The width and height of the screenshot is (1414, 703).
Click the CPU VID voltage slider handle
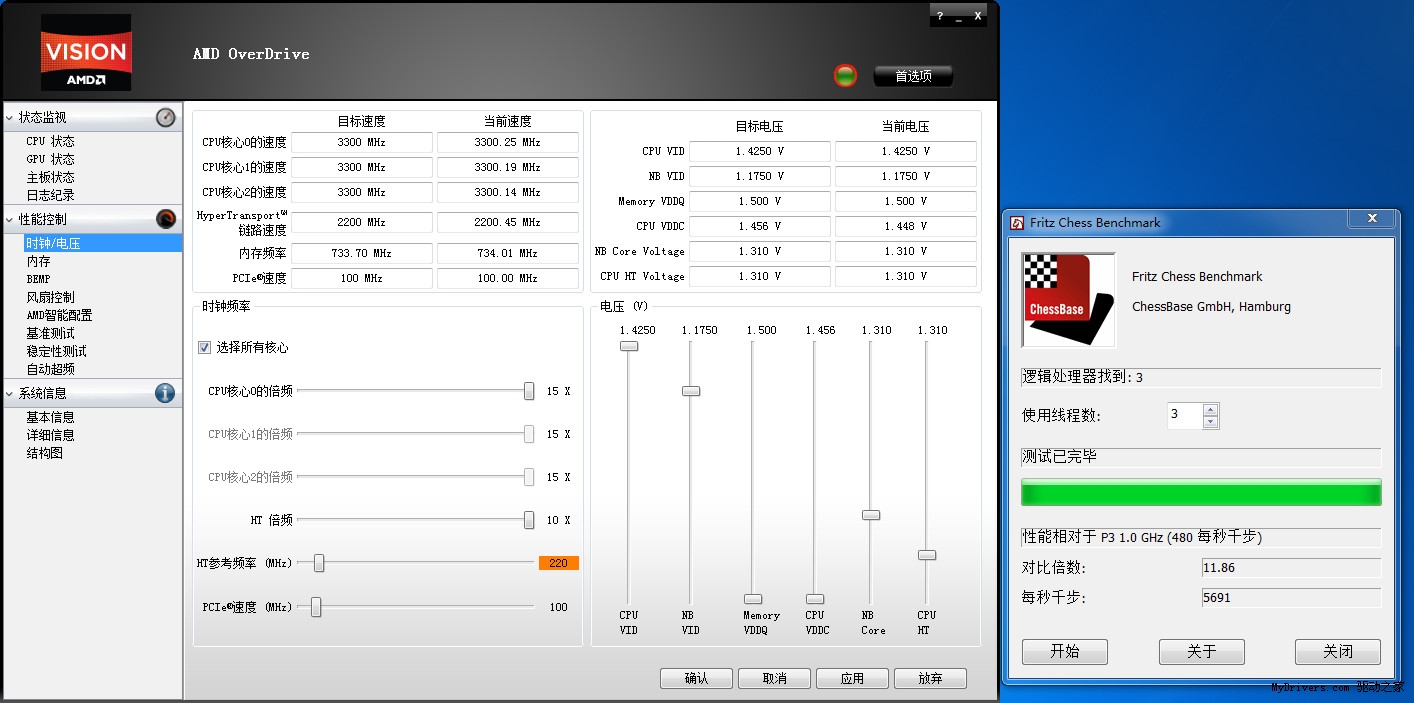click(x=629, y=346)
